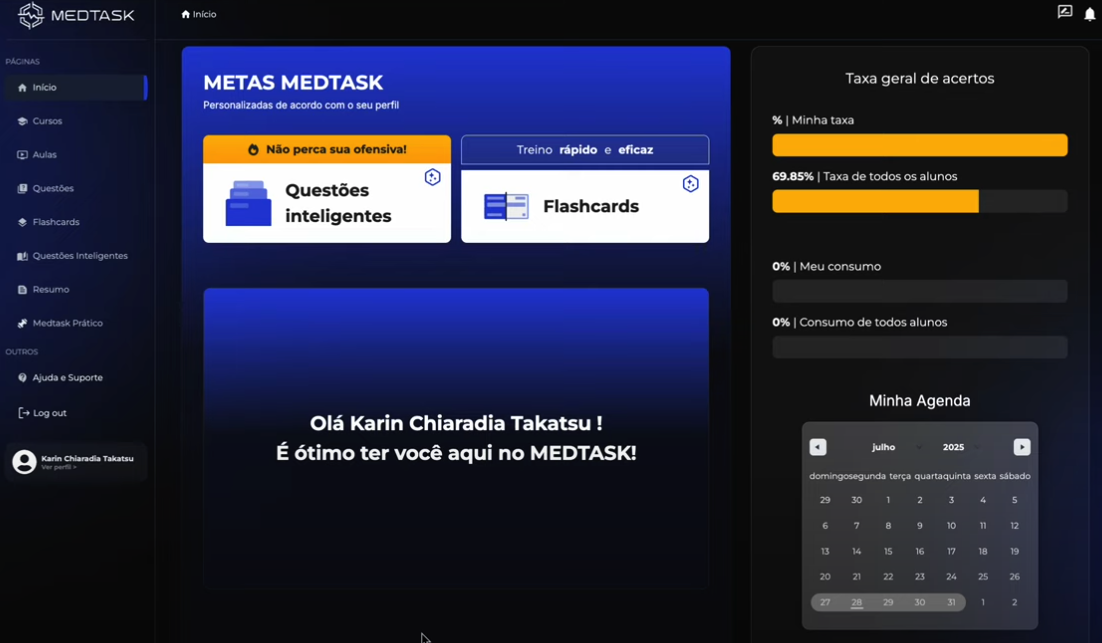Click Ver perfil under user name
The height and width of the screenshot is (643, 1102).
tap(58, 467)
